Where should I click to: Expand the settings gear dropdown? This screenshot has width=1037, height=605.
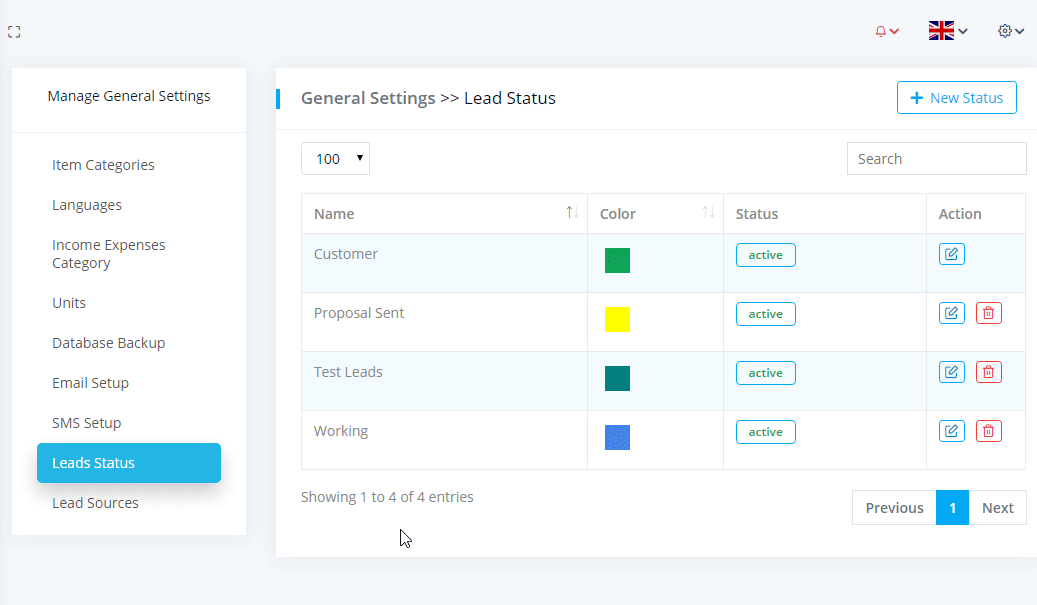click(1010, 31)
